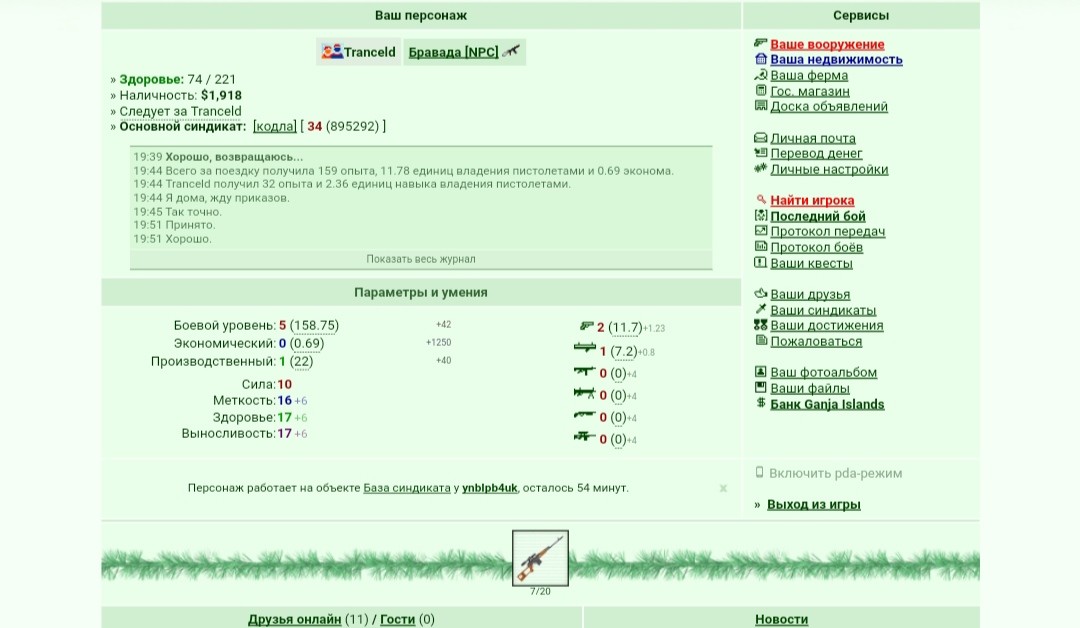Open База синдиката object link

406,488
